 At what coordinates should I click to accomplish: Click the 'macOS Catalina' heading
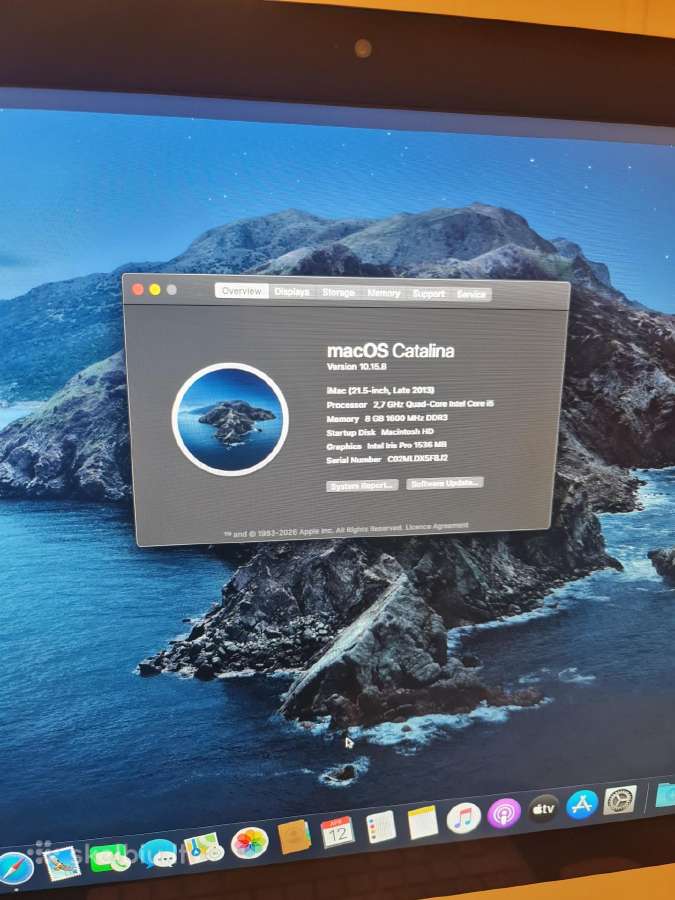tap(390, 351)
